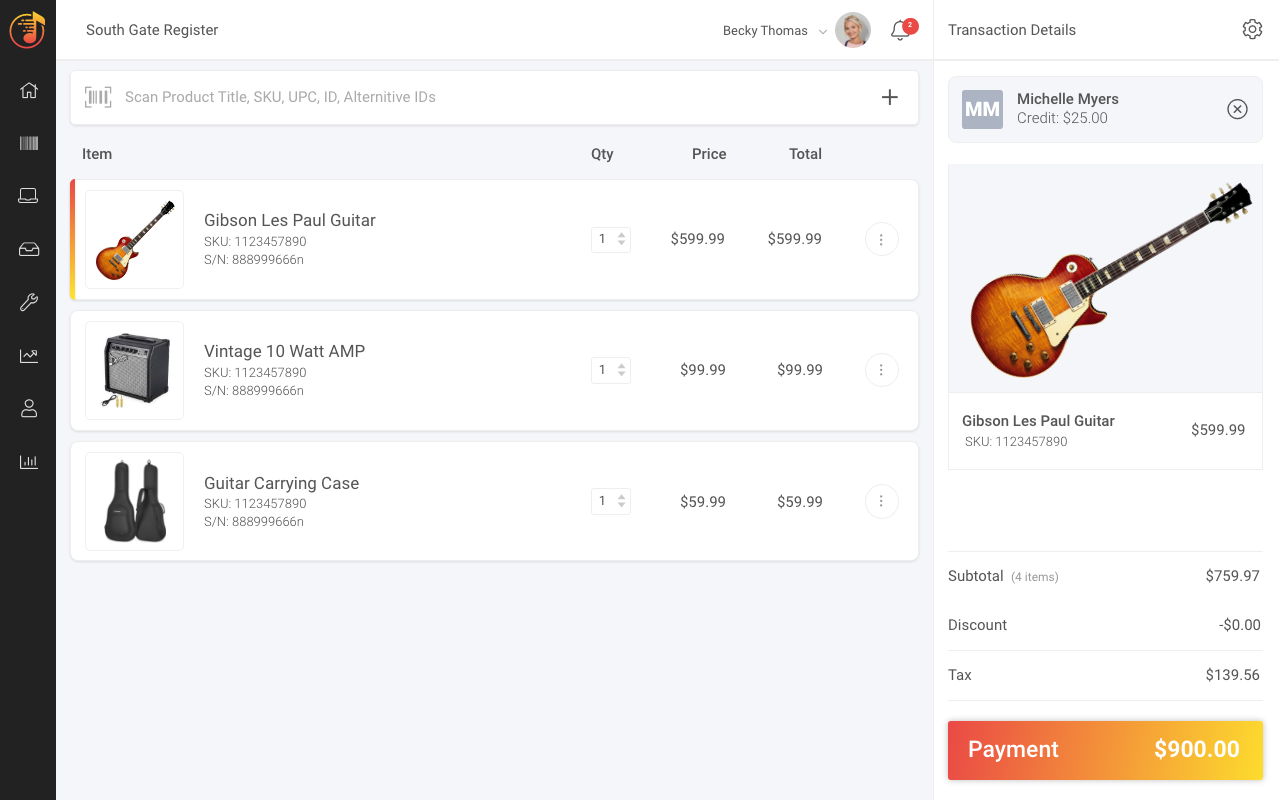Click Discount amount -$0.00
Image resolution: width=1280 pixels, height=800 pixels.
1240,625
